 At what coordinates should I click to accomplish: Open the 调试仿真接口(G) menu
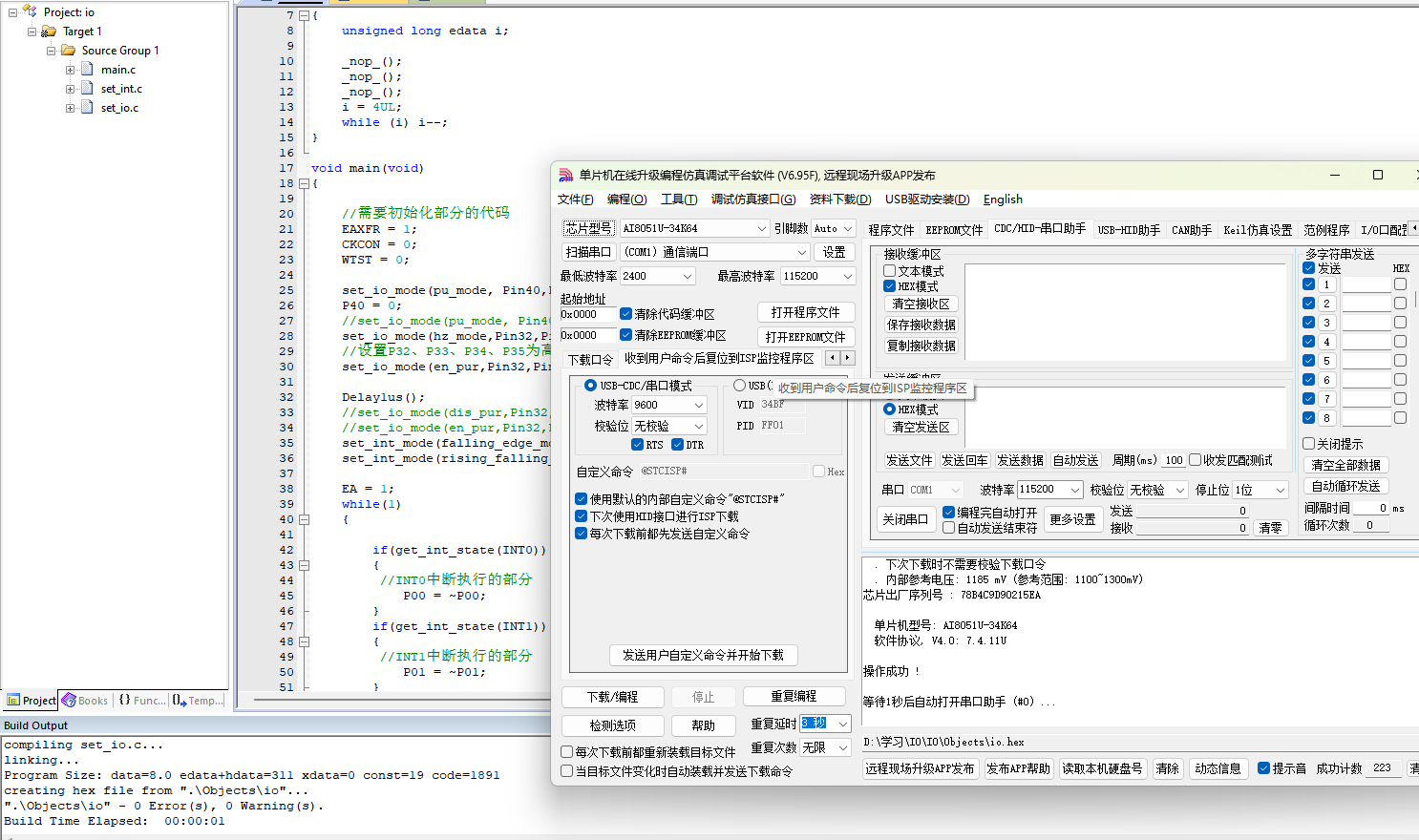tap(752, 199)
